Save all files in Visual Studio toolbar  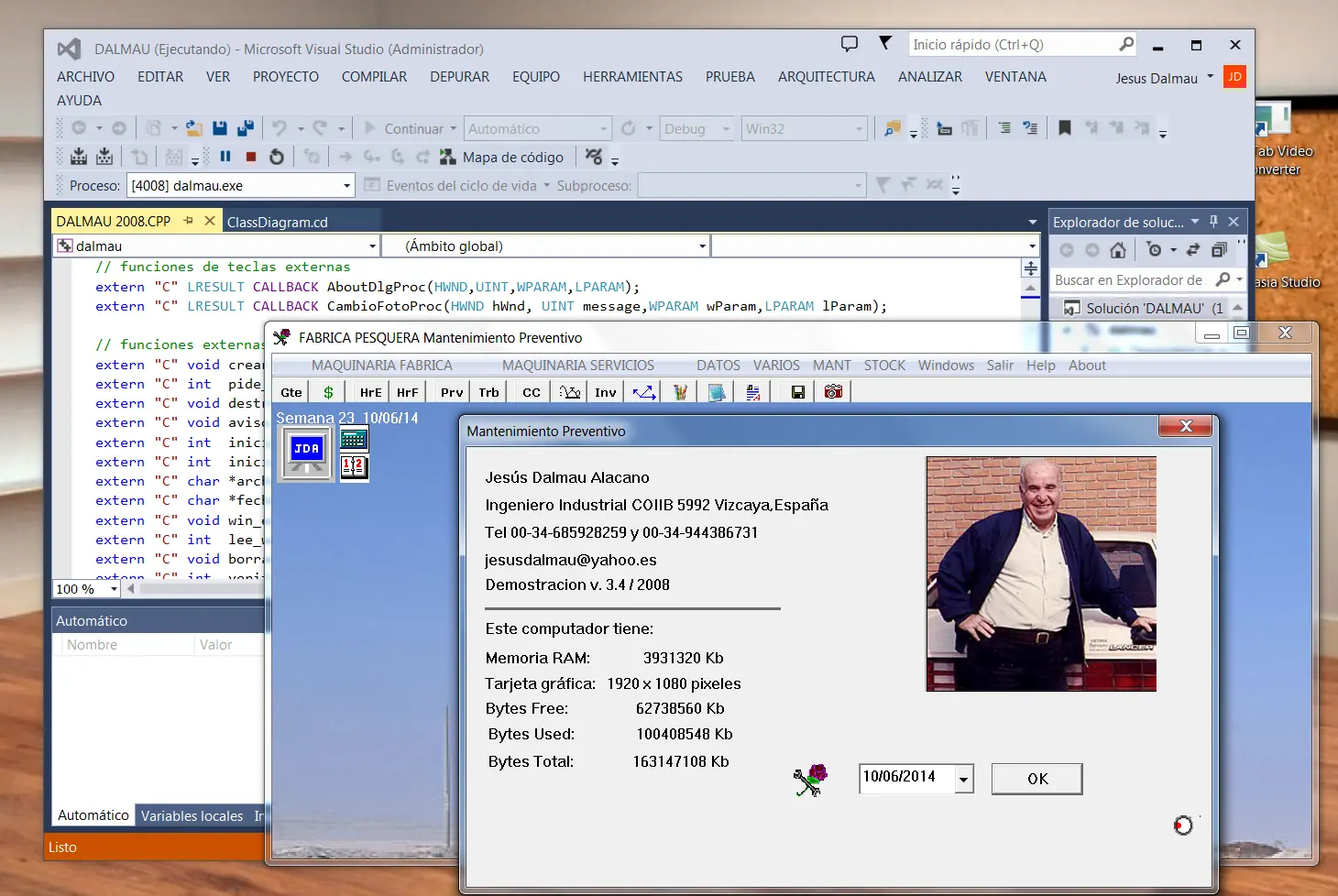[246, 128]
